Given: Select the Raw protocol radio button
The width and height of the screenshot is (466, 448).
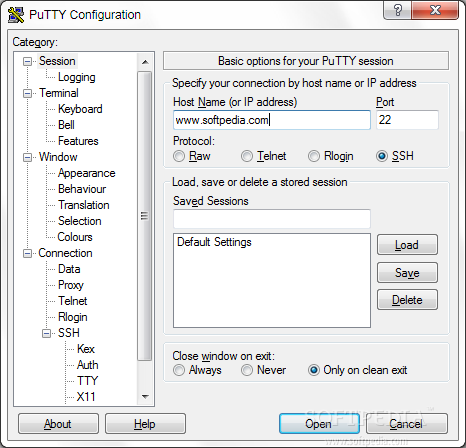Looking at the screenshot, I should (179, 156).
